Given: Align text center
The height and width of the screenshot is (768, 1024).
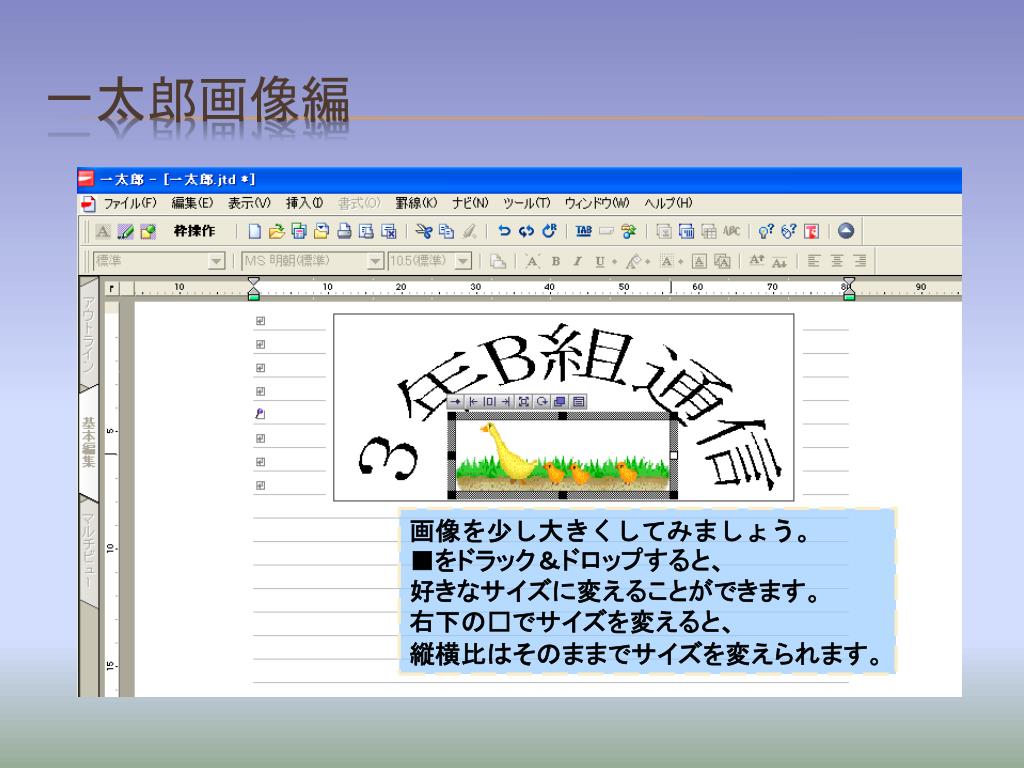Looking at the screenshot, I should (x=837, y=261).
